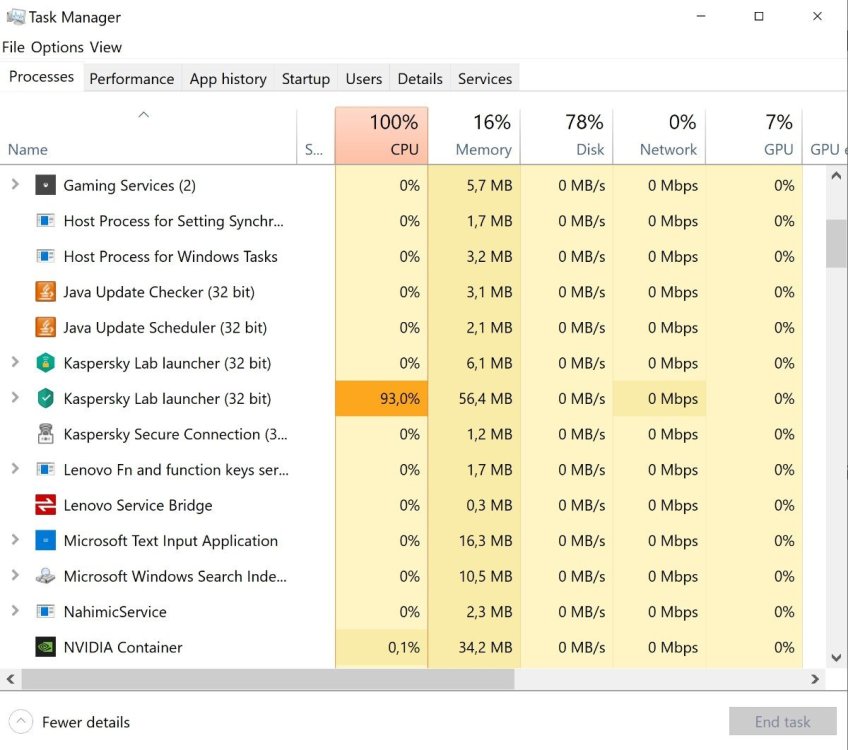The width and height of the screenshot is (848, 750).
Task: Click the vertical scrollbar thumb
Action: [x=836, y=243]
